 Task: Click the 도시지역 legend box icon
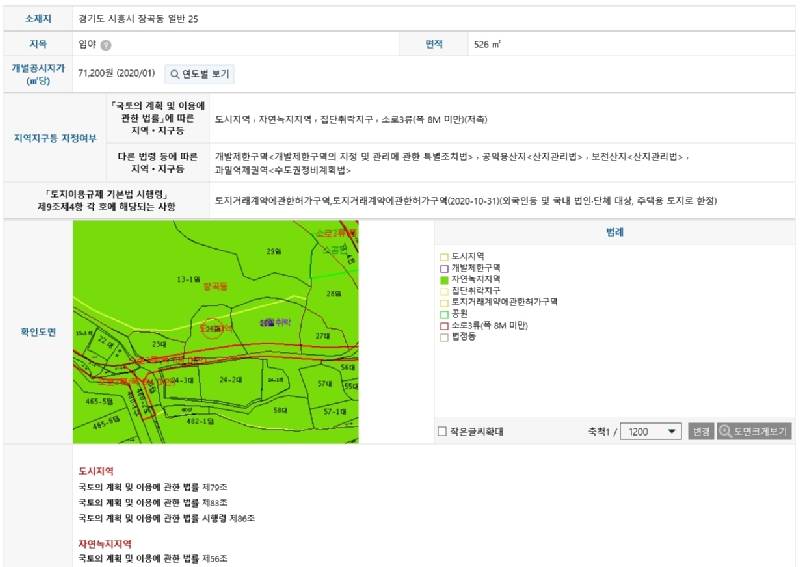coord(444,257)
